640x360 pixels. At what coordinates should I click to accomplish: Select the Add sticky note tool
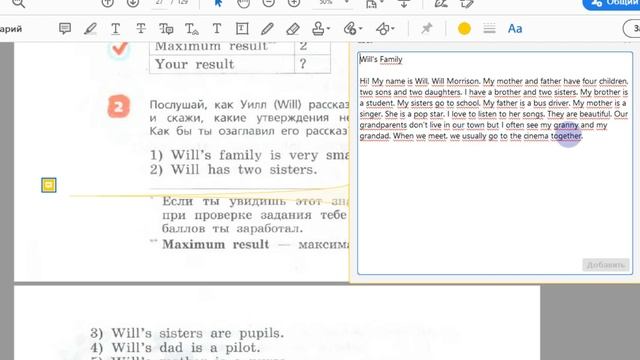click(x=64, y=29)
